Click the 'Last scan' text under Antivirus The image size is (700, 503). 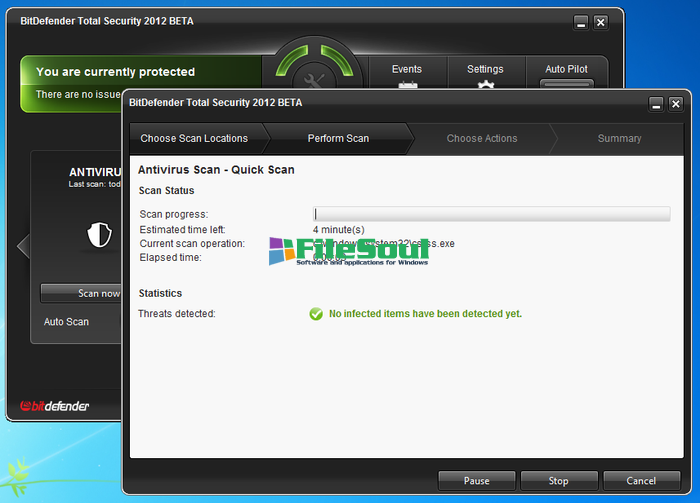pyautogui.click(x=95, y=184)
